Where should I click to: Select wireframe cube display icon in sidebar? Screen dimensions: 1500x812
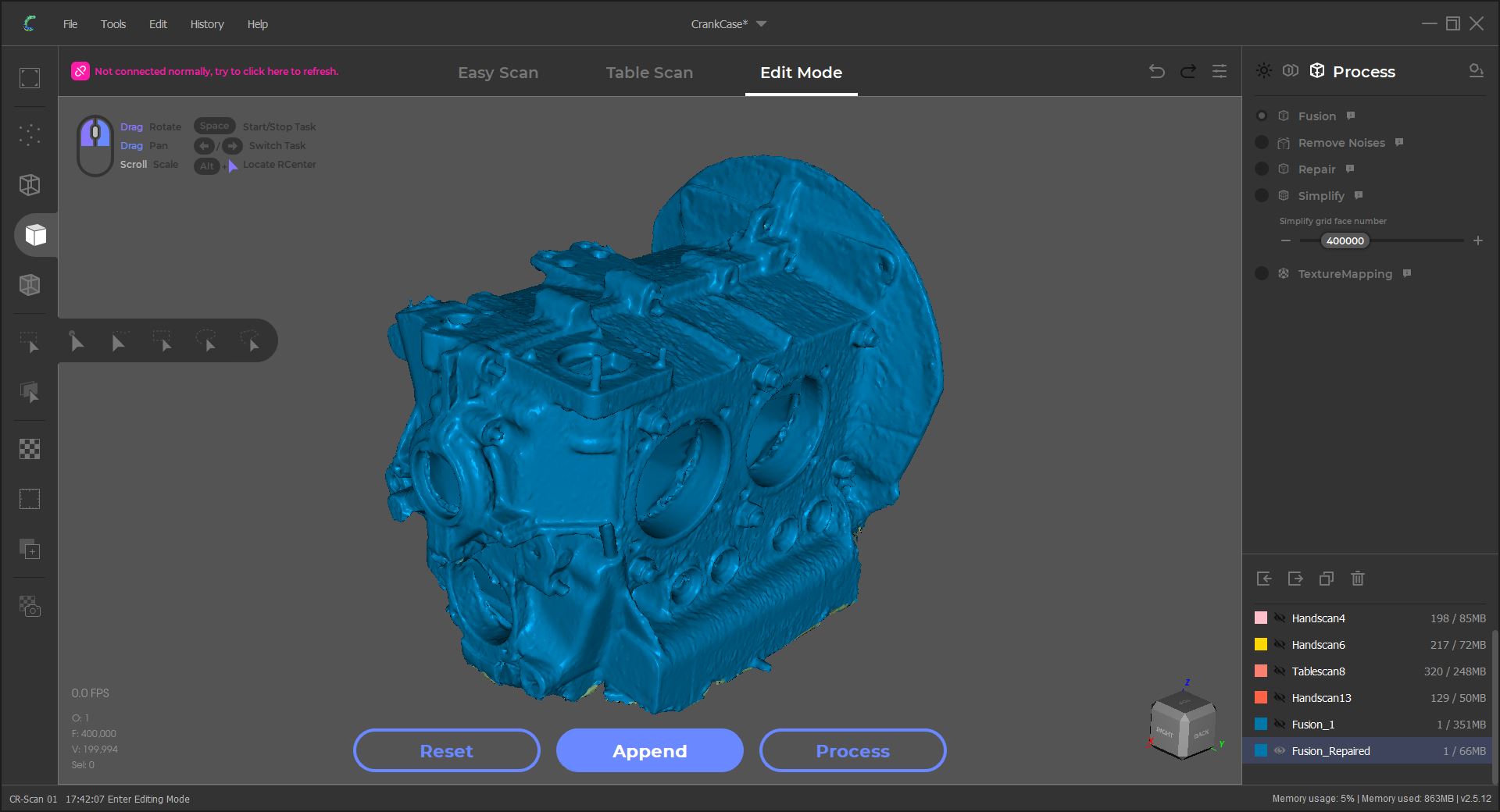pos(30,185)
